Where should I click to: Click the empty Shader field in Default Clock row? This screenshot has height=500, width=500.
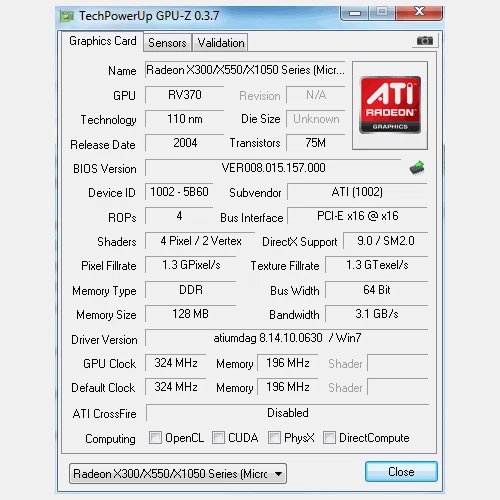click(398, 387)
